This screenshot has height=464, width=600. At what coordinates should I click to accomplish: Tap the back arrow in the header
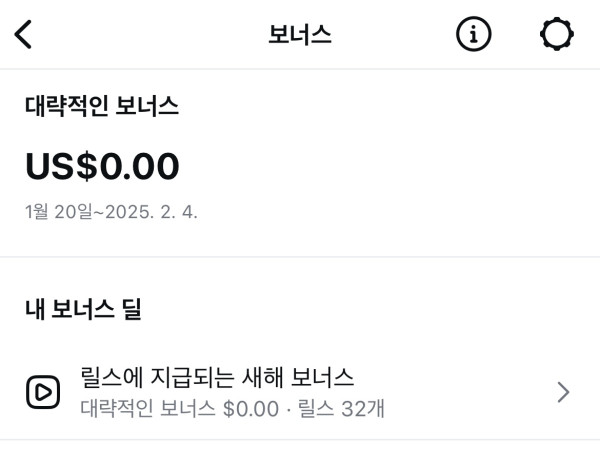point(23,35)
